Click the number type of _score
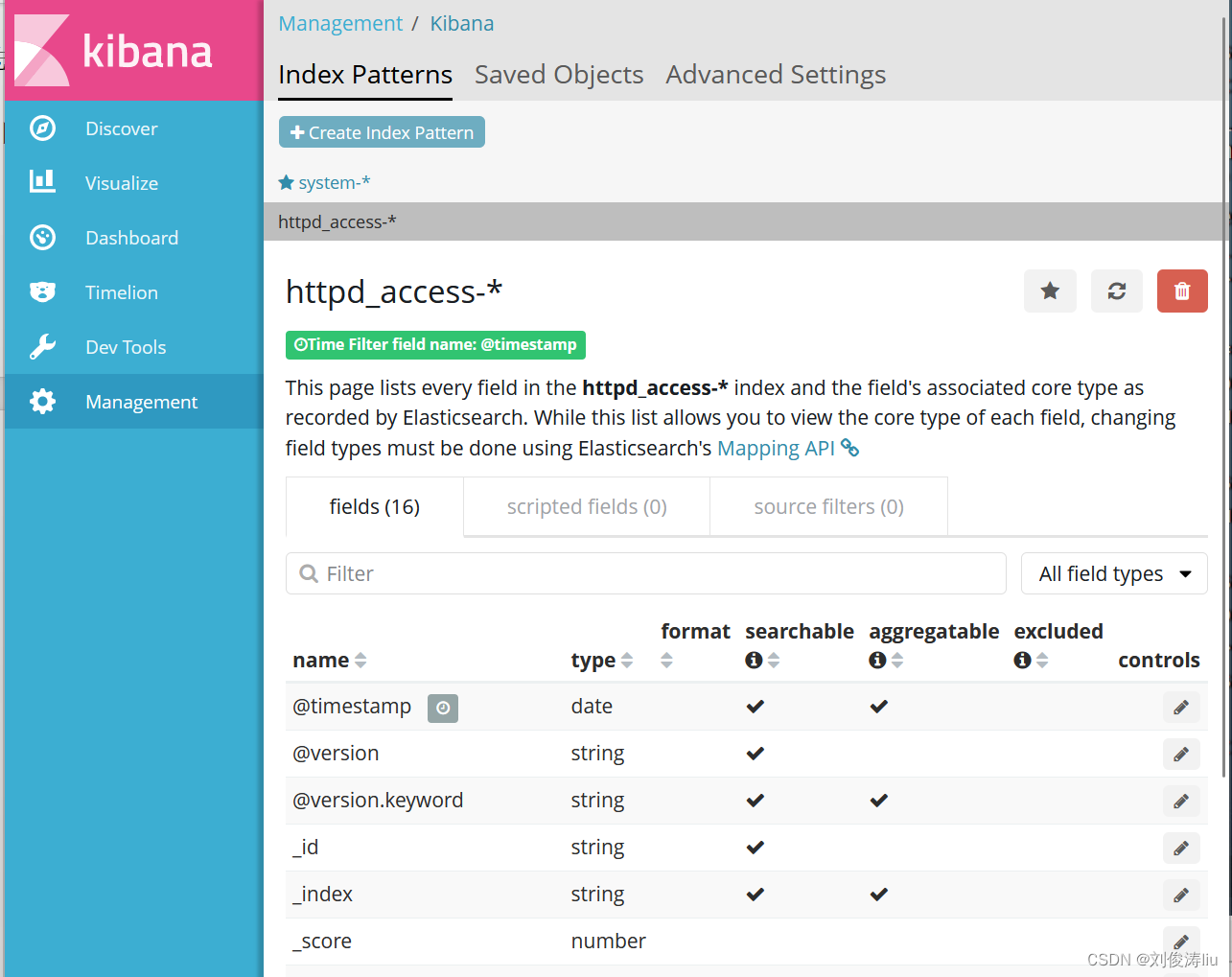Image resolution: width=1232 pixels, height=977 pixels. click(x=609, y=942)
